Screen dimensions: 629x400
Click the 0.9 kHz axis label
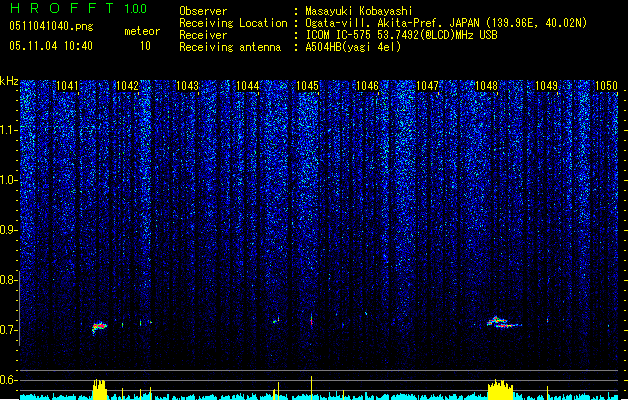[8, 230]
